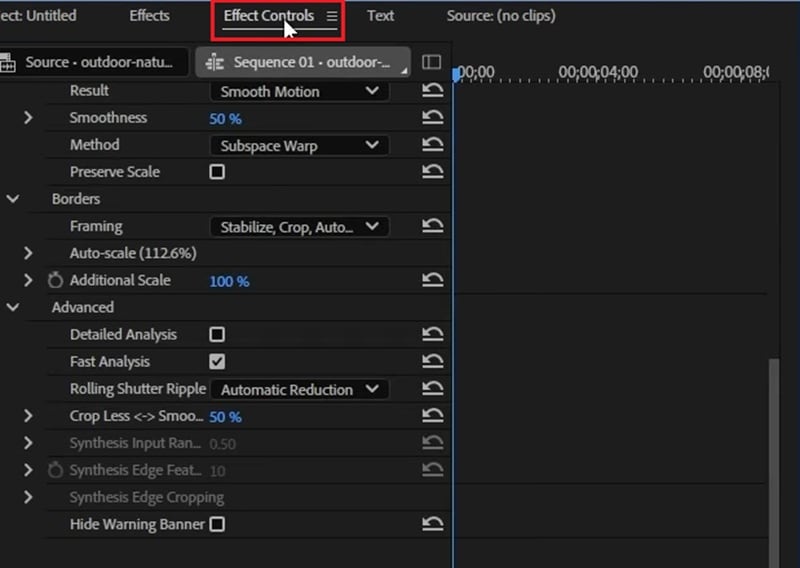The image size is (800, 568).
Task: Switch to the Text tab
Action: tap(380, 16)
